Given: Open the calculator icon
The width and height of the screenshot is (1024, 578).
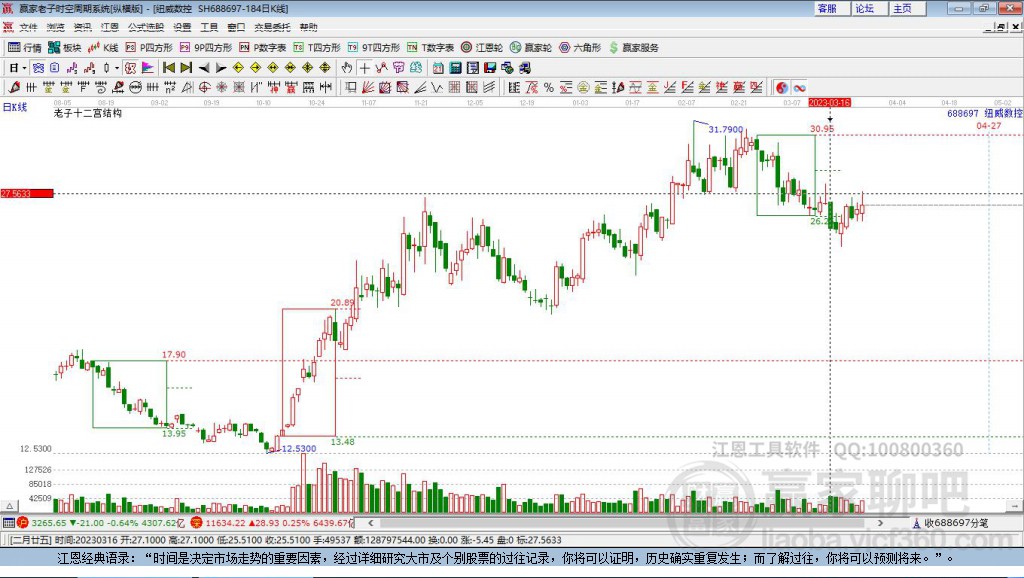Looking at the screenshot, I should (456, 67).
